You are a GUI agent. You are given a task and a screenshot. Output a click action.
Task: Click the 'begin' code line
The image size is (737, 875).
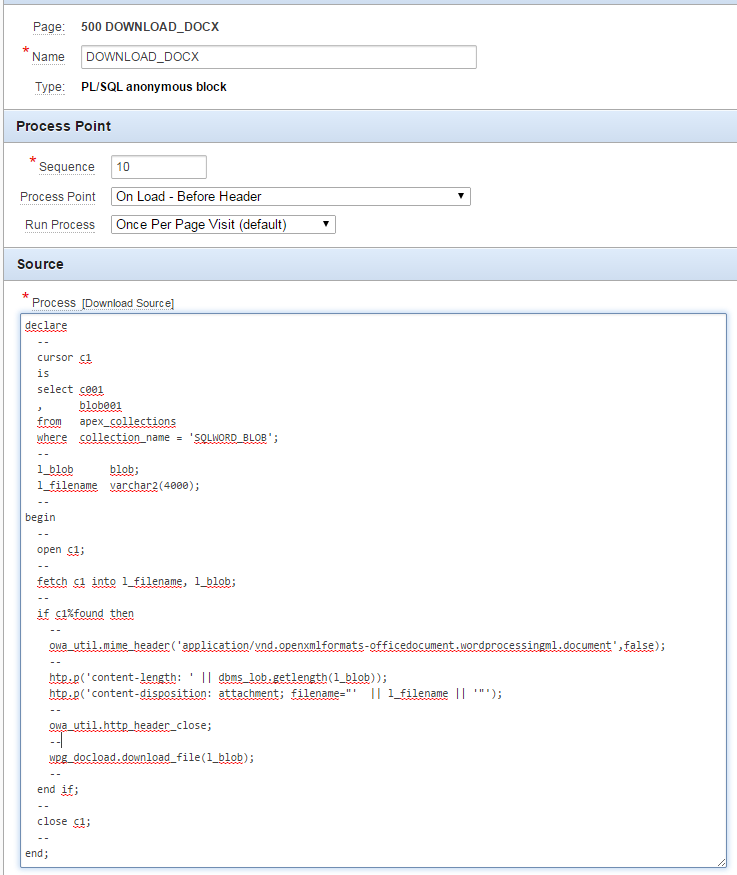[x=40, y=517]
